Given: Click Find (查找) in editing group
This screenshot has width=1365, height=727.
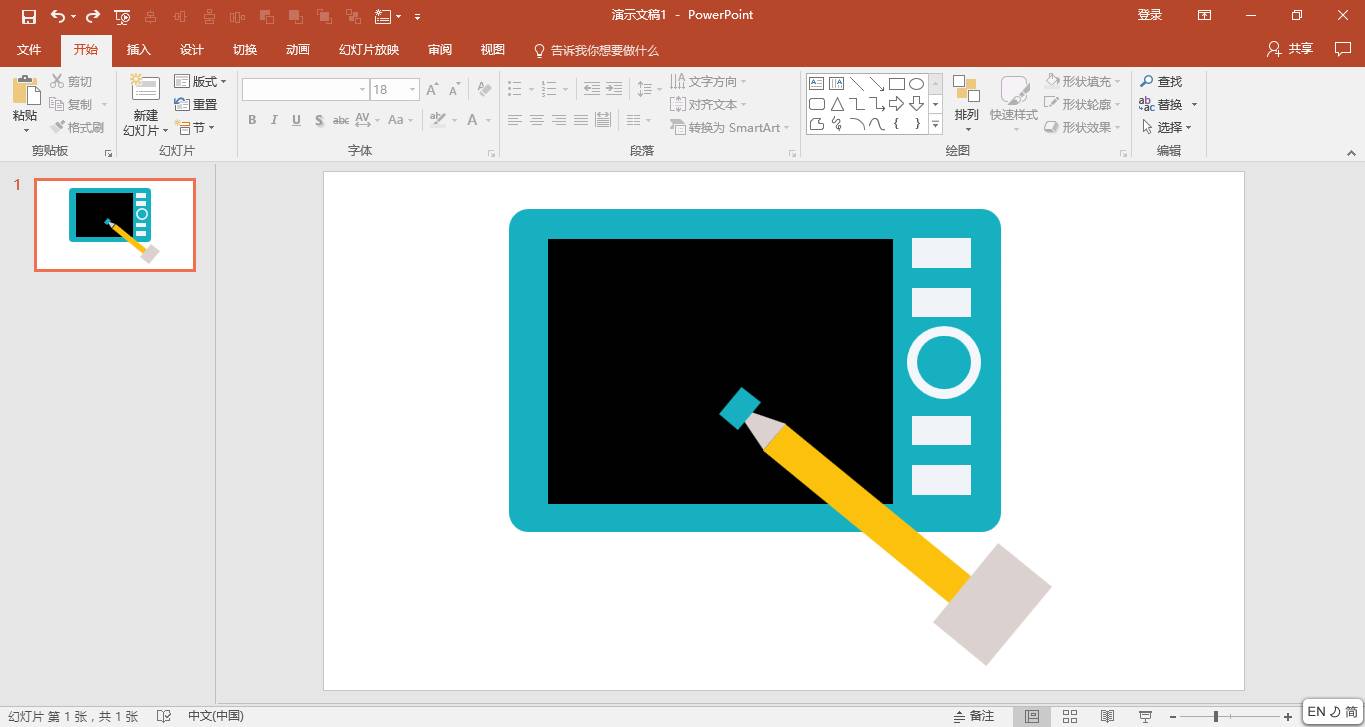Looking at the screenshot, I should [1161, 81].
